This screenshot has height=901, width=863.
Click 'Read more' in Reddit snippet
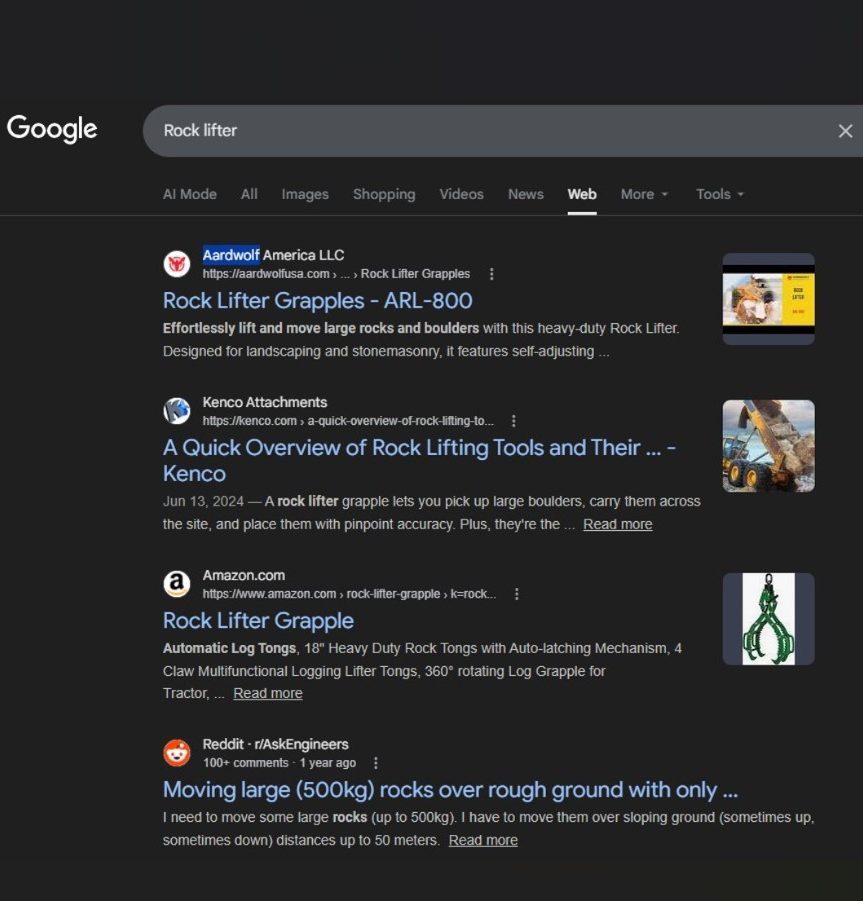point(483,840)
